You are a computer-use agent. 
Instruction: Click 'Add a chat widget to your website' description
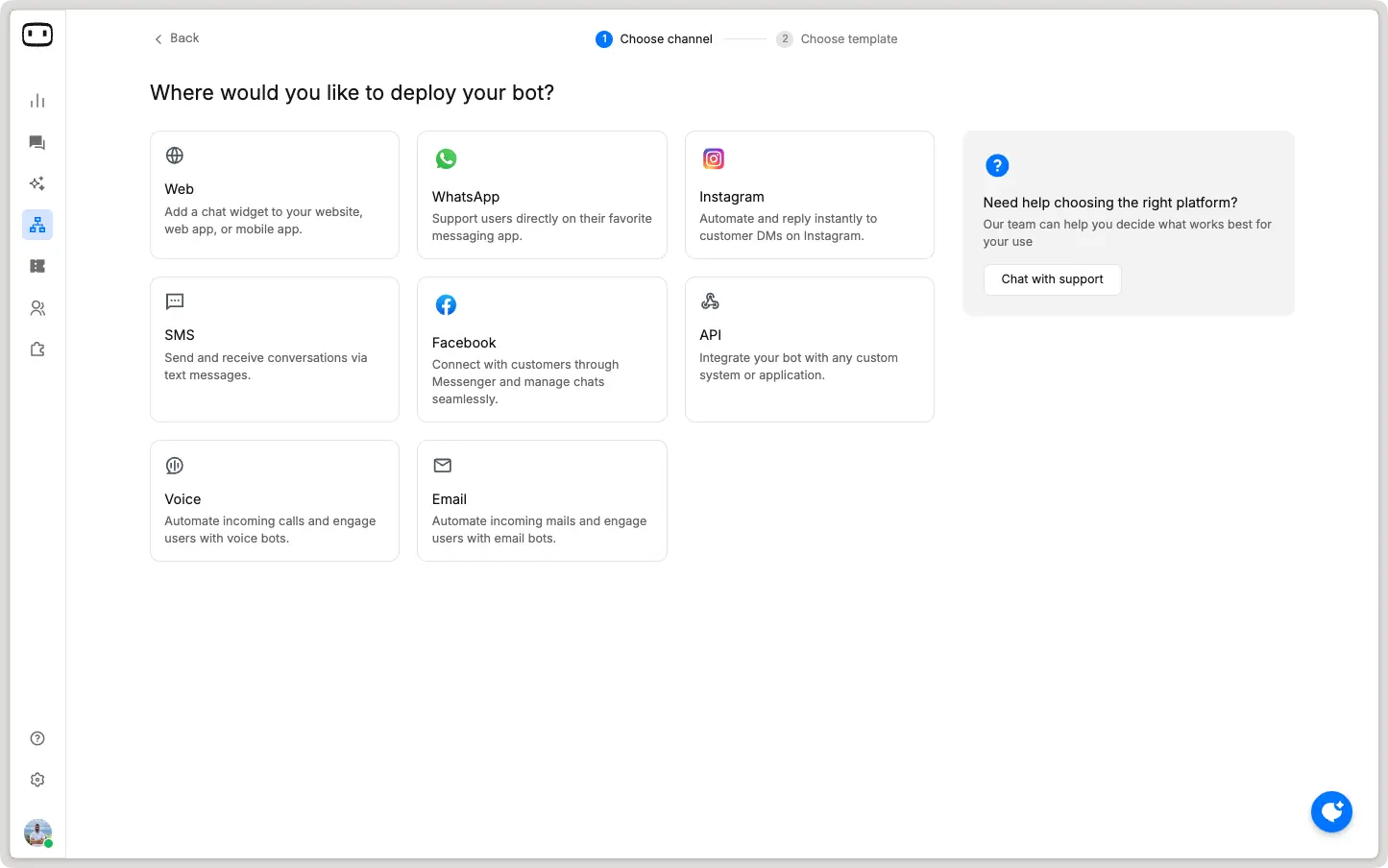coord(263,221)
